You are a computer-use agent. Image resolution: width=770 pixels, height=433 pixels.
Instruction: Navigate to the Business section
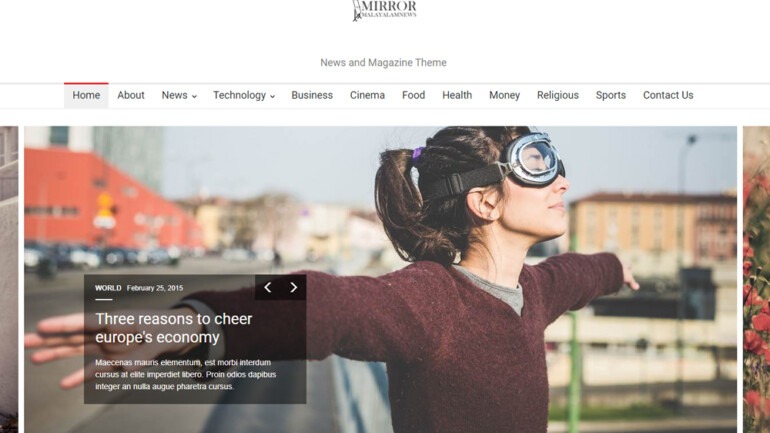tap(312, 96)
